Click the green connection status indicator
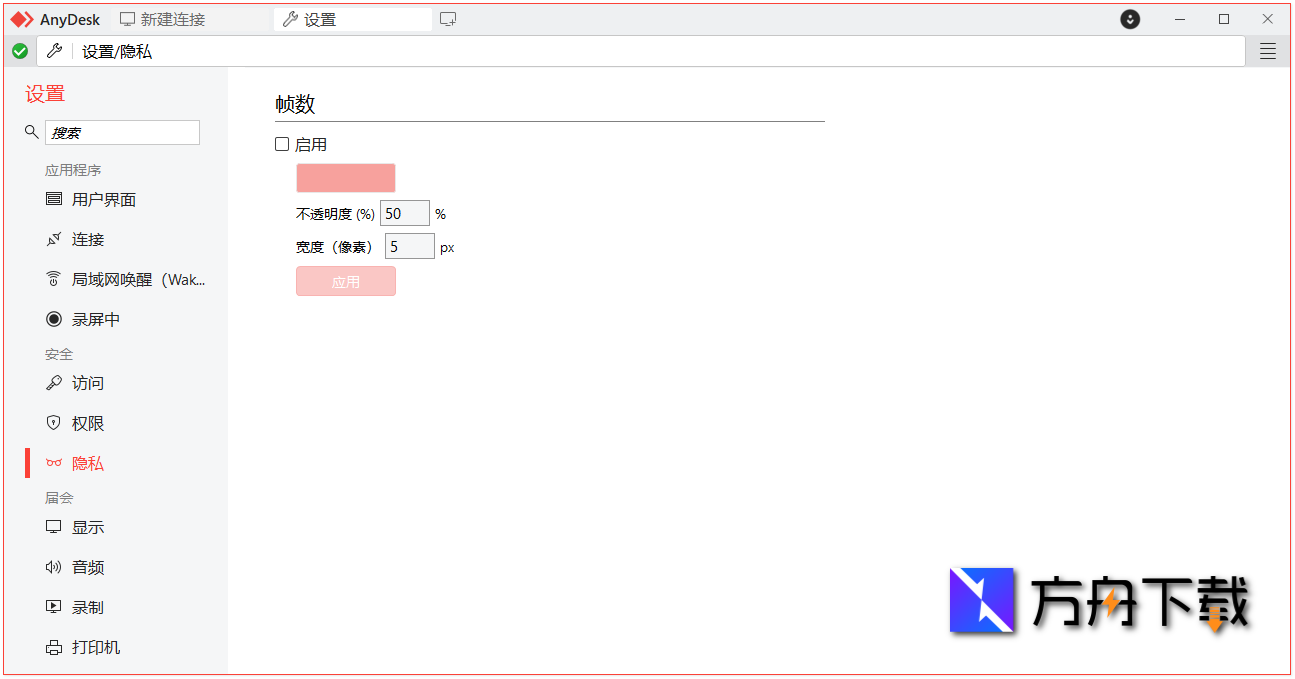This screenshot has height=679, width=1295. click(x=19, y=50)
